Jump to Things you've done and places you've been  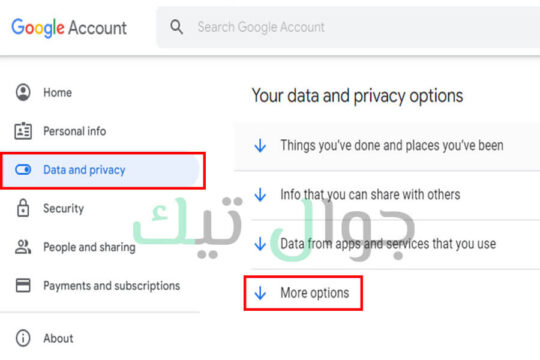tap(392, 145)
